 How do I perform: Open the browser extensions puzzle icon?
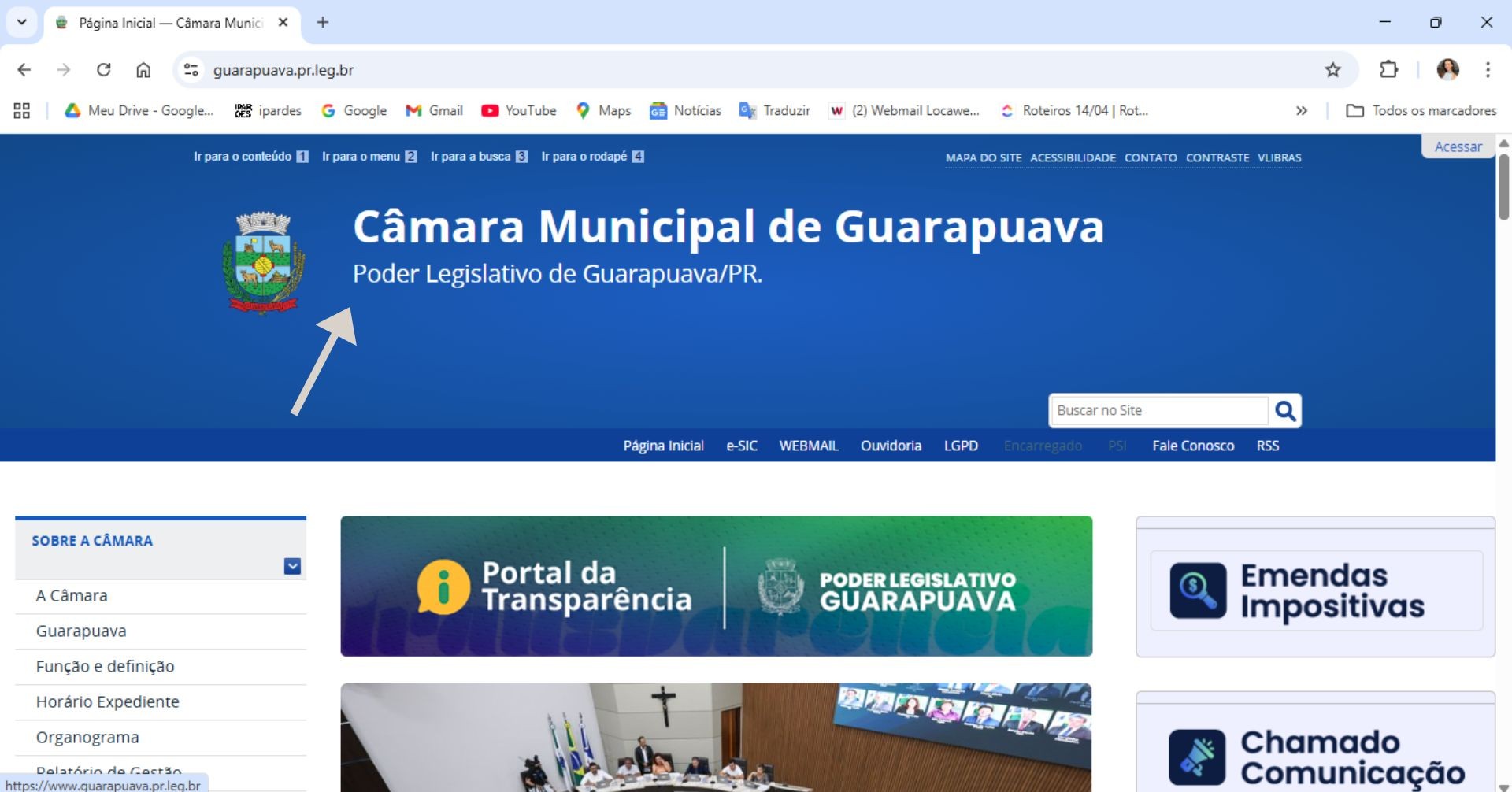pyautogui.click(x=1388, y=70)
